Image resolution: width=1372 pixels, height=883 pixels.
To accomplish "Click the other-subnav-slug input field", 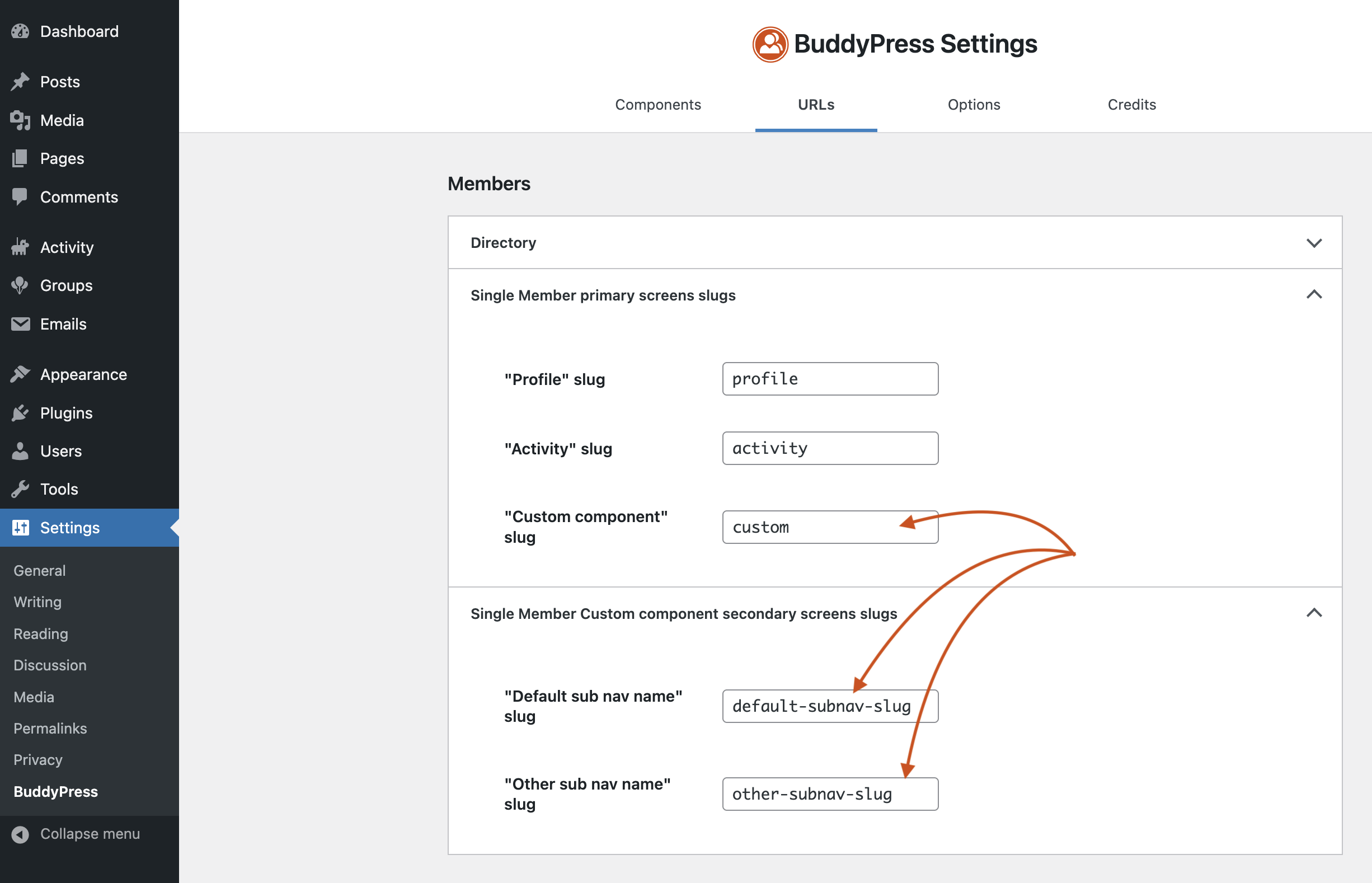I will point(830,794).
